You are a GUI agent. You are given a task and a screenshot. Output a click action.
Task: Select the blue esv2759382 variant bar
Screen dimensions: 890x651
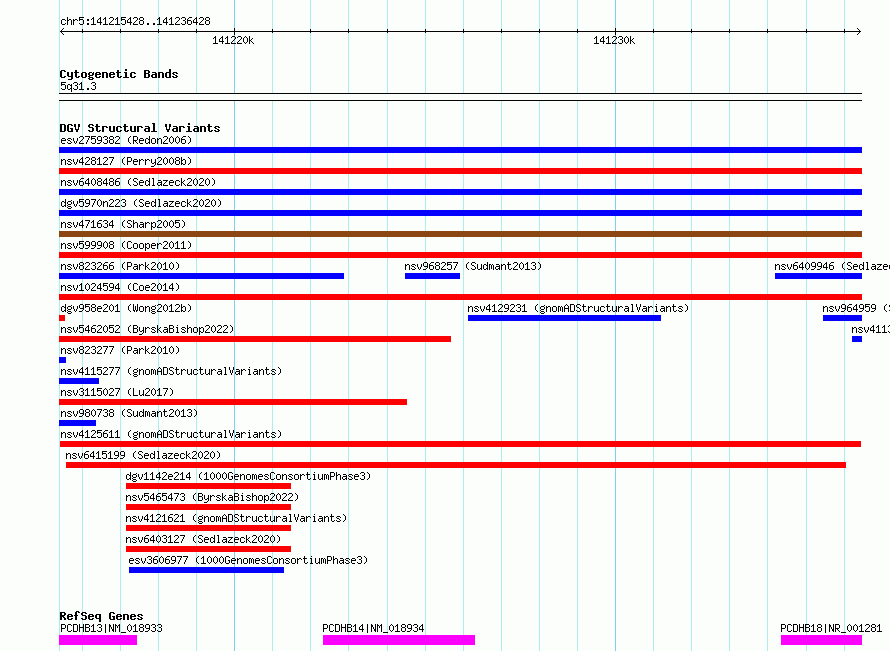[460, 150]
